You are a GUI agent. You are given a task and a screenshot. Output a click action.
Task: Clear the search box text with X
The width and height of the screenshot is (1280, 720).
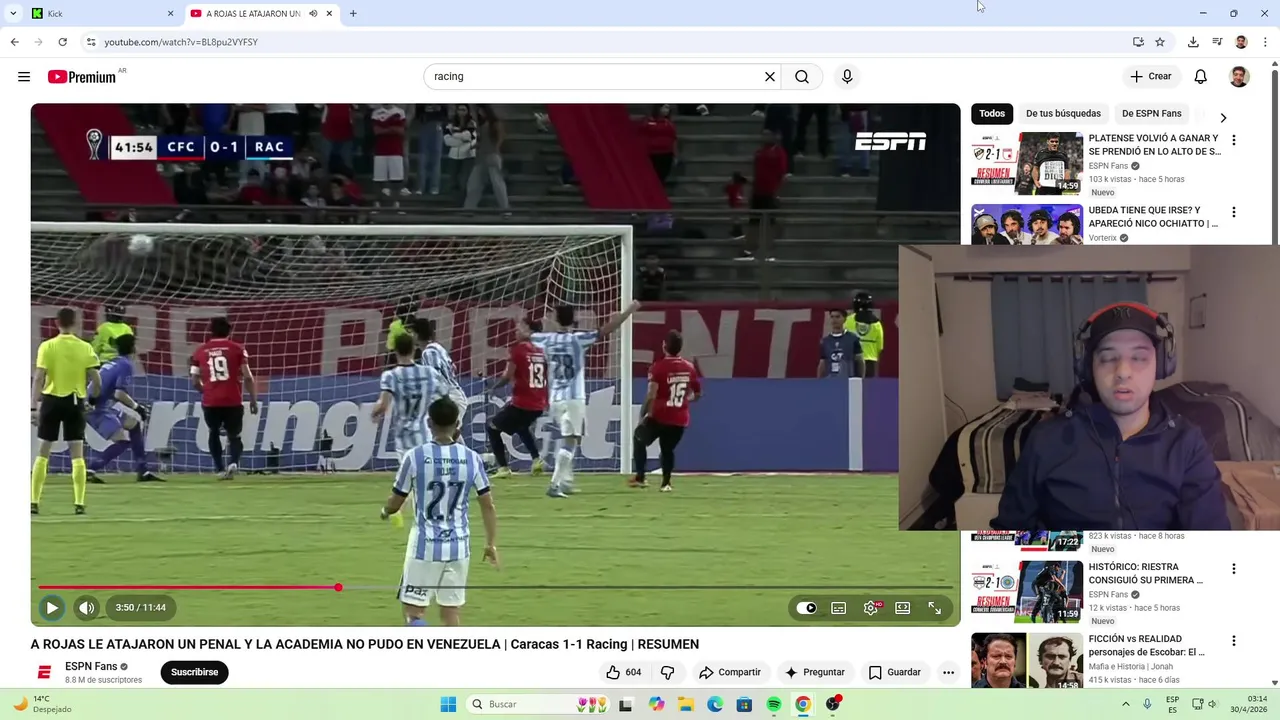pyautogui.click(x=770, y=76)
